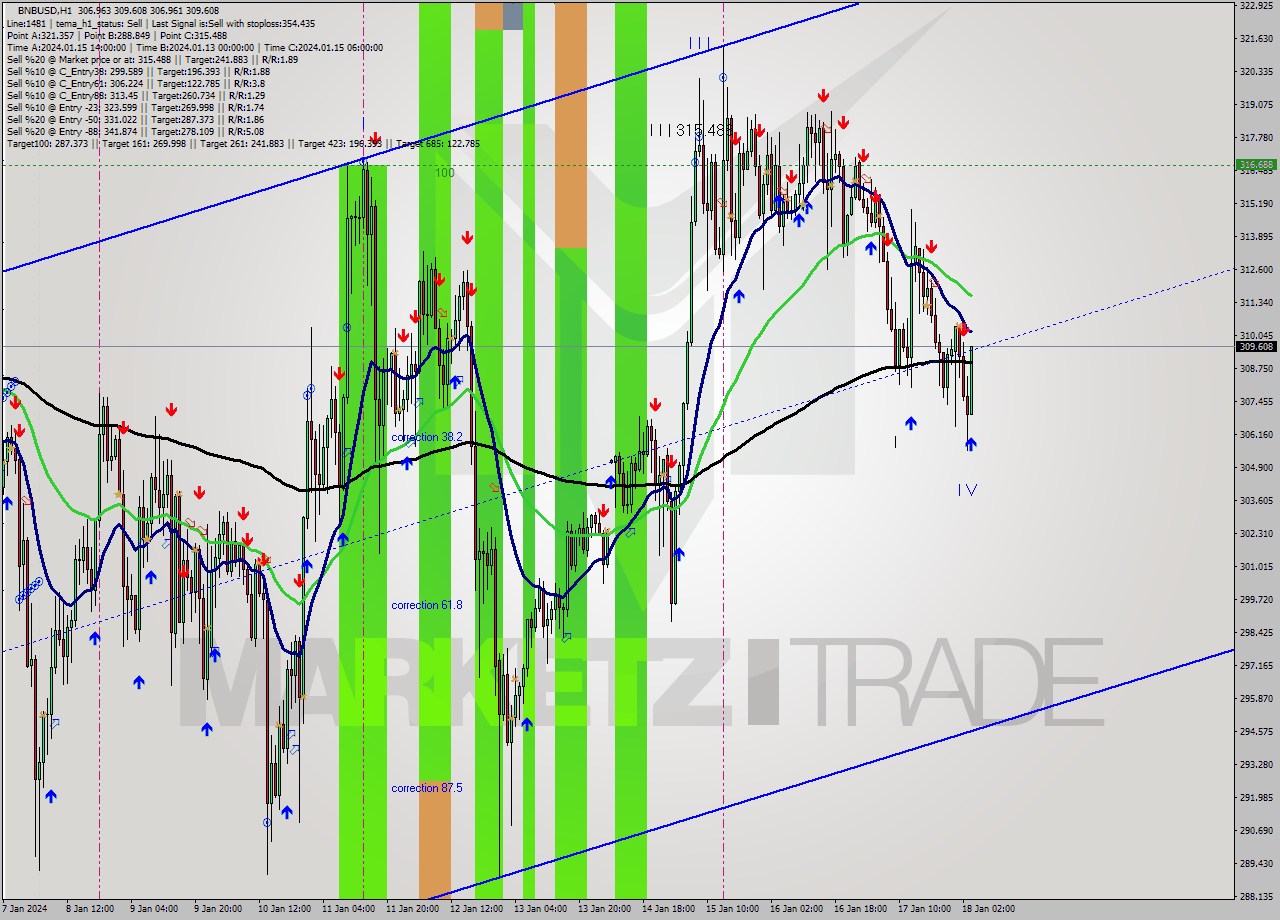Viewport: 1280px width, 920px height.
Task: Select the current price tag 309.608
Action: pos(1256,346)
